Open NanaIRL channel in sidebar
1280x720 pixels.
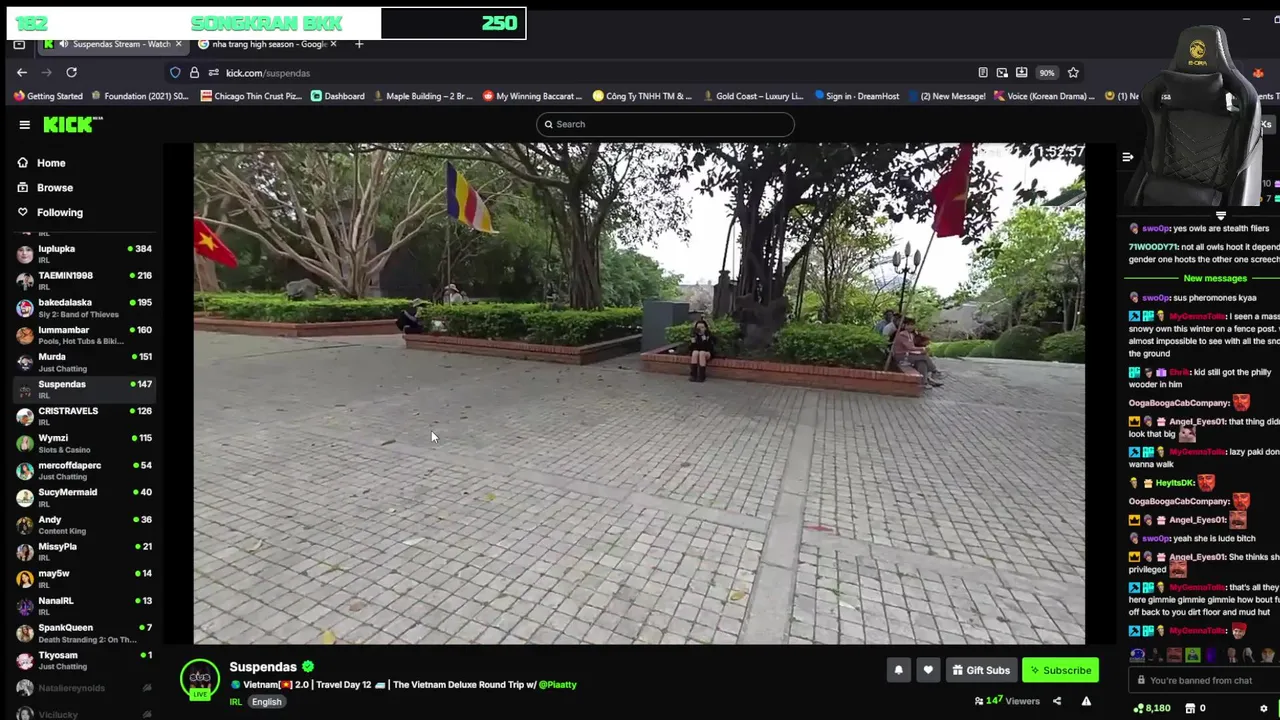(84, 605)
